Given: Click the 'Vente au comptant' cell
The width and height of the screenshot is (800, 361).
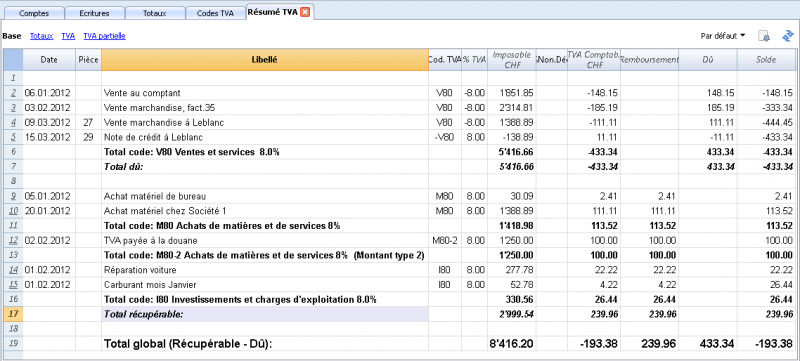Looking at the screenshot, I should pos(265,93).
